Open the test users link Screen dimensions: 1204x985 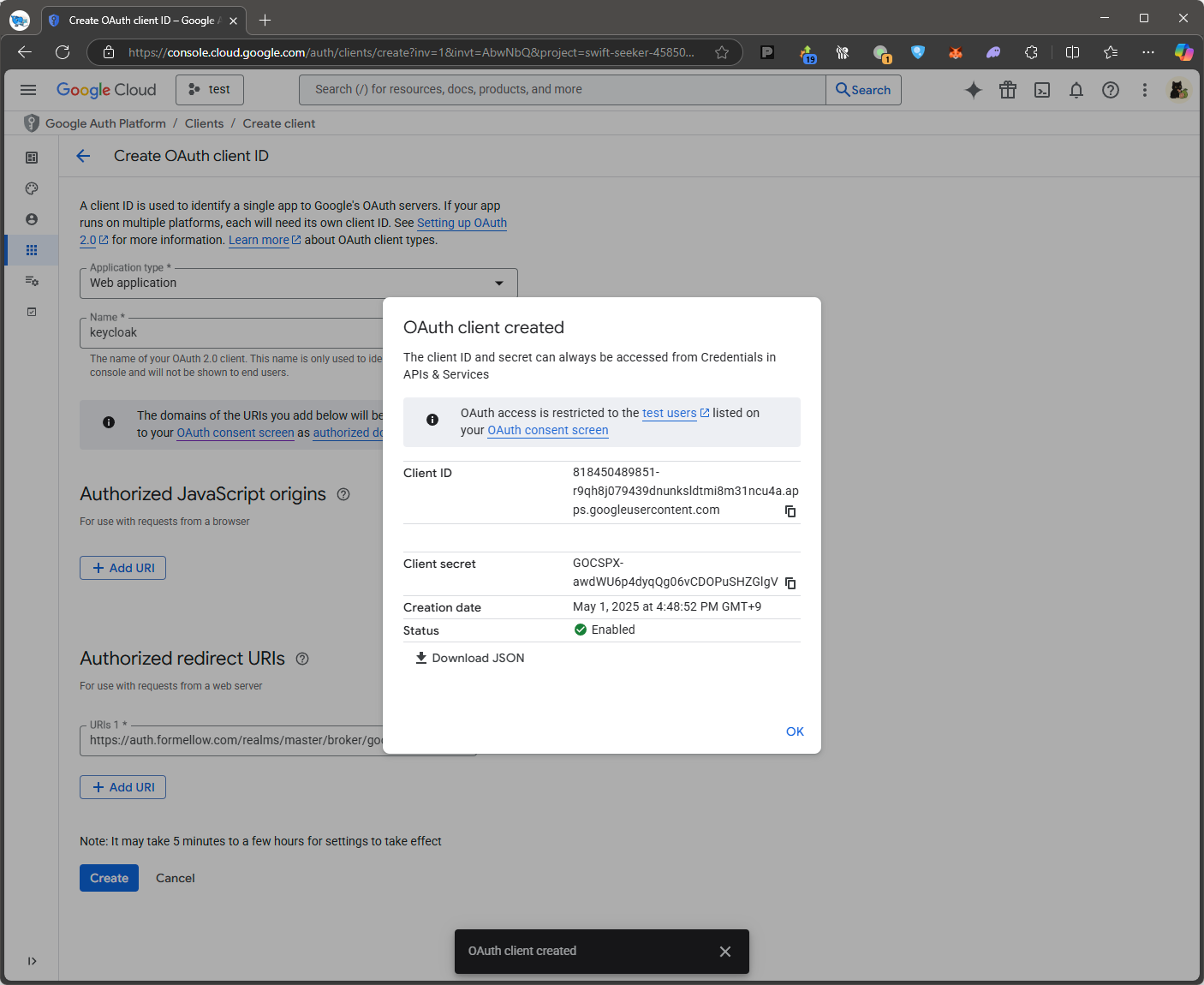point(676,413)
